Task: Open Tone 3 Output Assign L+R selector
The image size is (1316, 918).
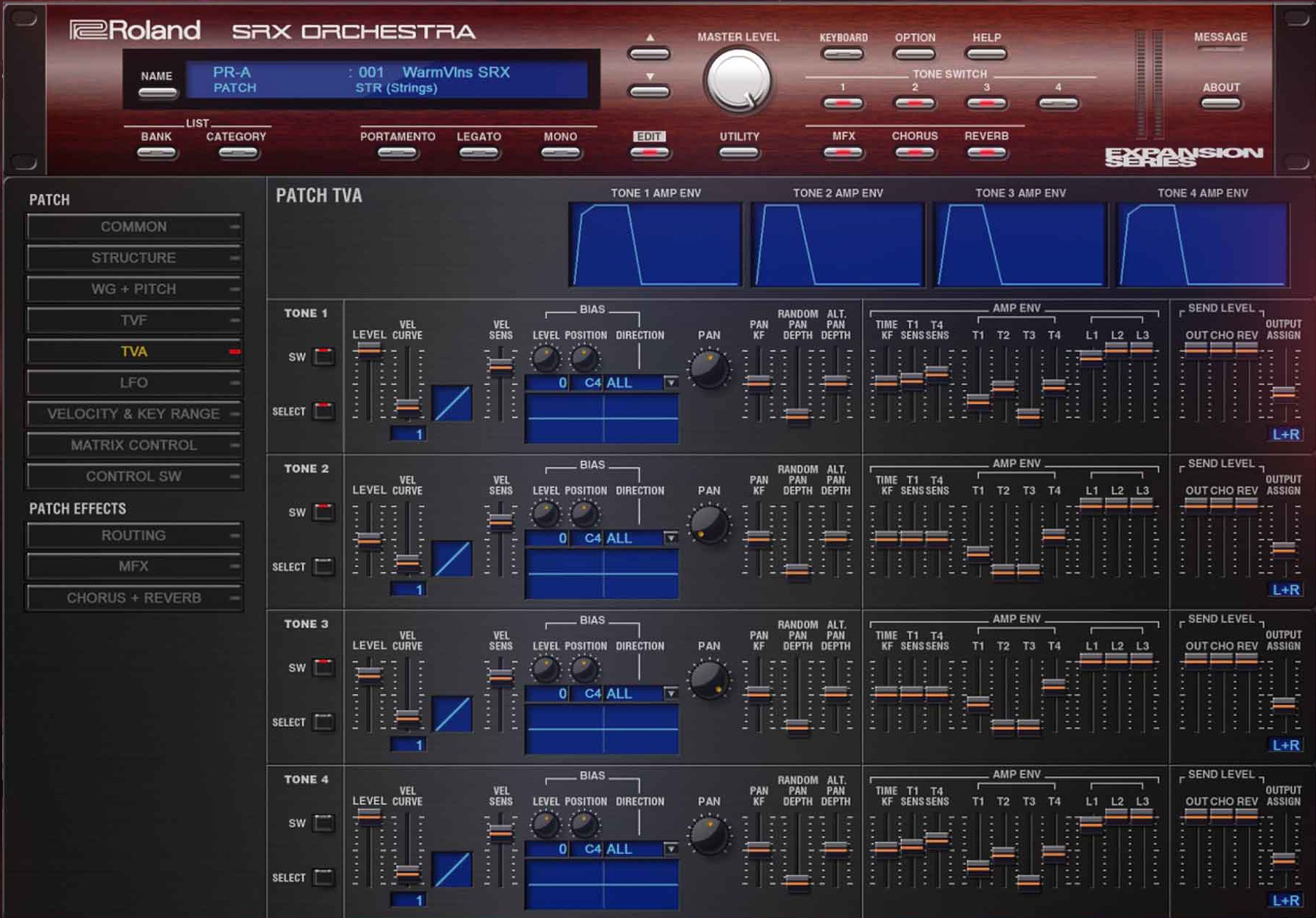Action: tap(1285, 745)
